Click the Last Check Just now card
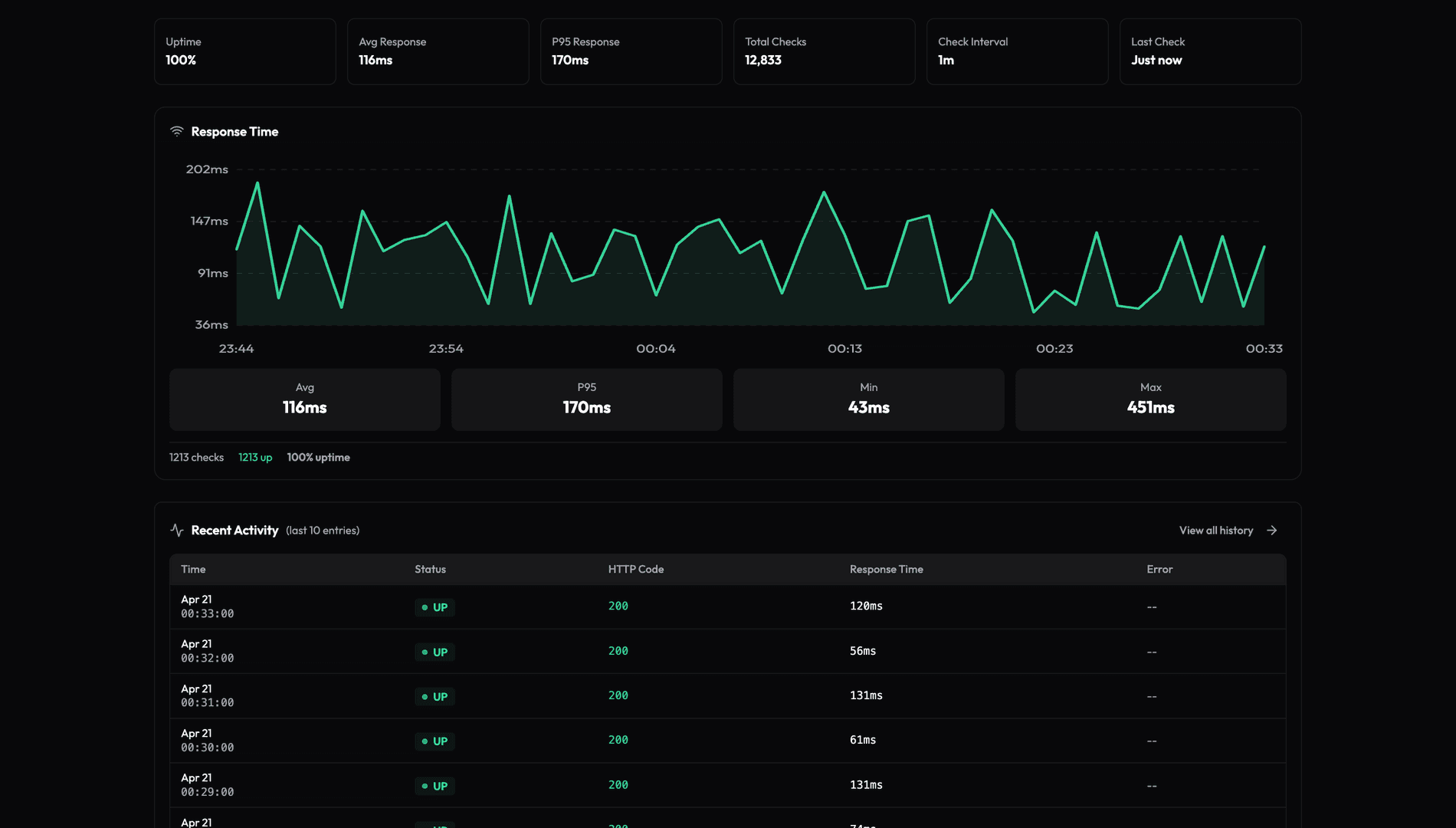The image size is (1456, 828). (x=1211, y=51)
